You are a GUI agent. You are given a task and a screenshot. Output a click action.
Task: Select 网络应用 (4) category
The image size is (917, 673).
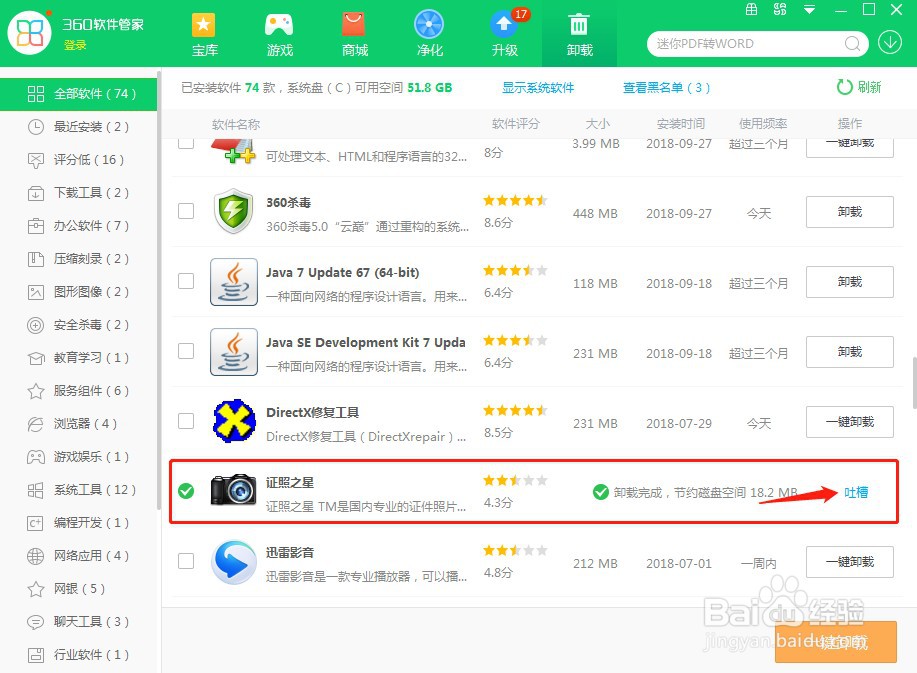[78, 555]
